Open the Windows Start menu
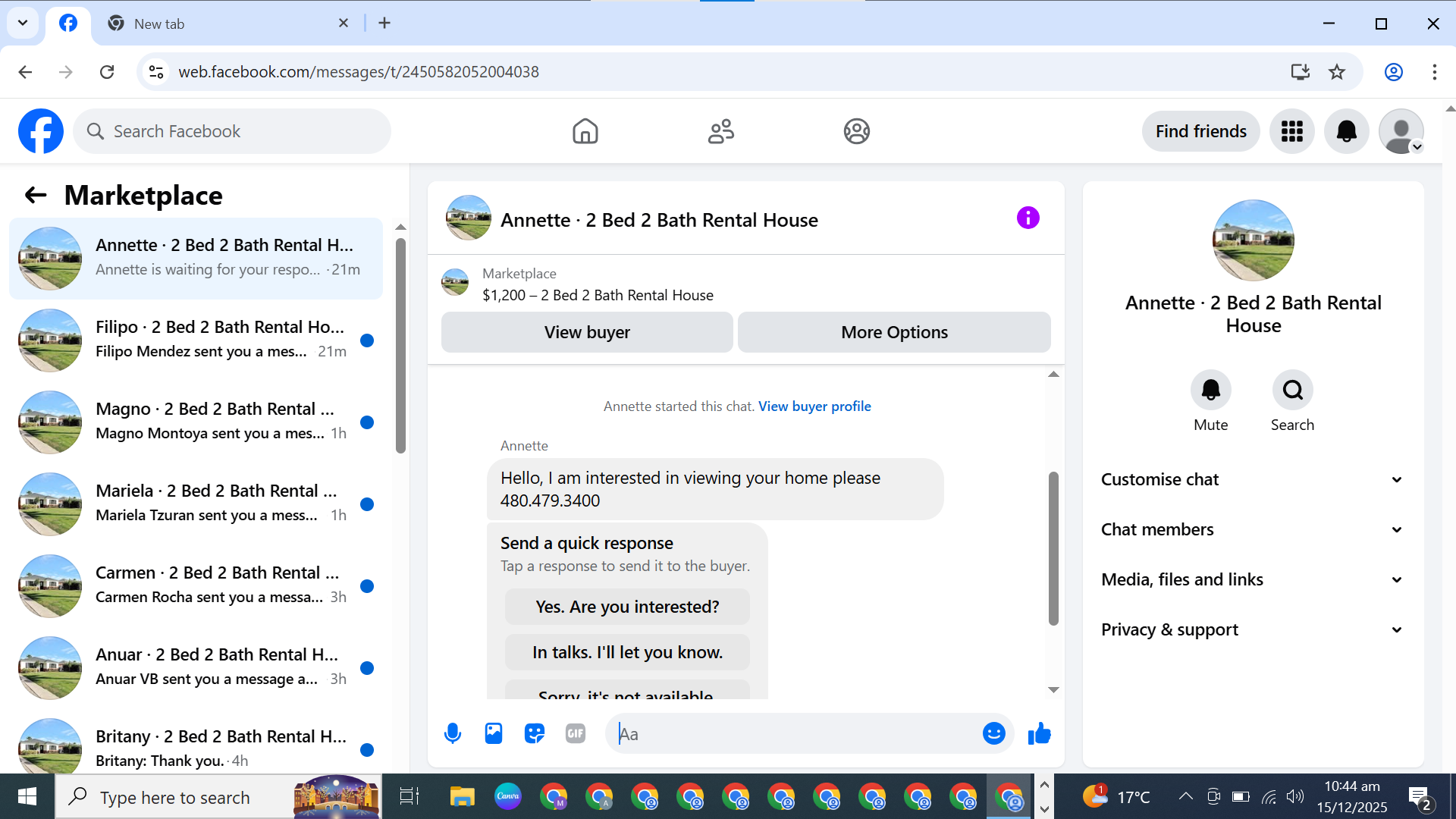 [x=27, y=797]
